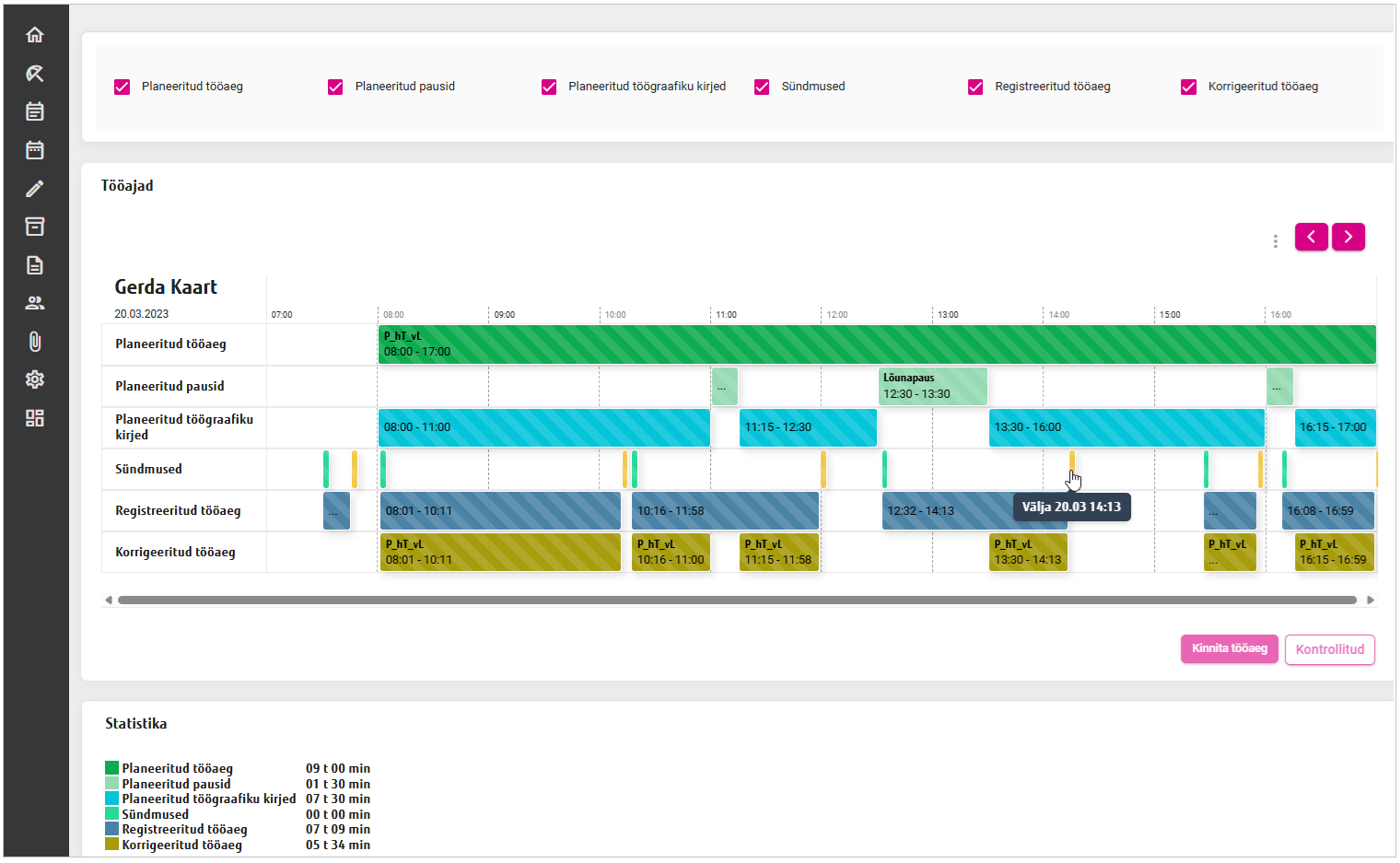Open the three-dot options menu above timeline

coord(1275,241)
